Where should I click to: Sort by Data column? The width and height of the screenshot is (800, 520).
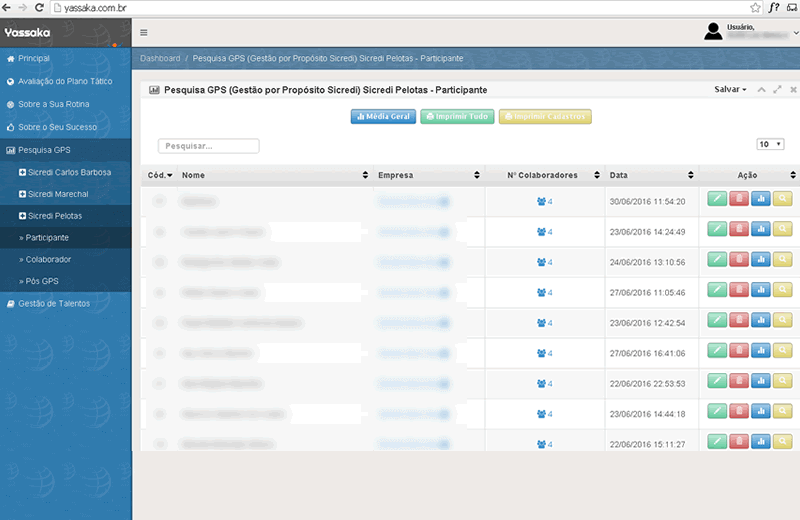coord(652,175)
